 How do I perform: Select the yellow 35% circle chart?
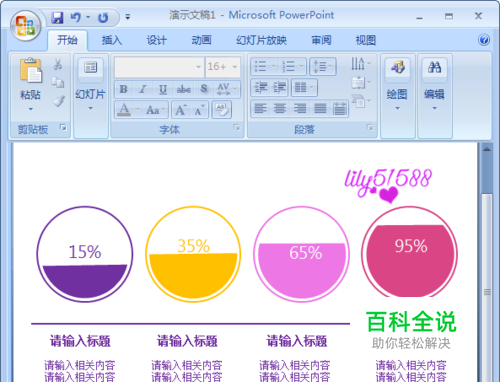point(193,254)
